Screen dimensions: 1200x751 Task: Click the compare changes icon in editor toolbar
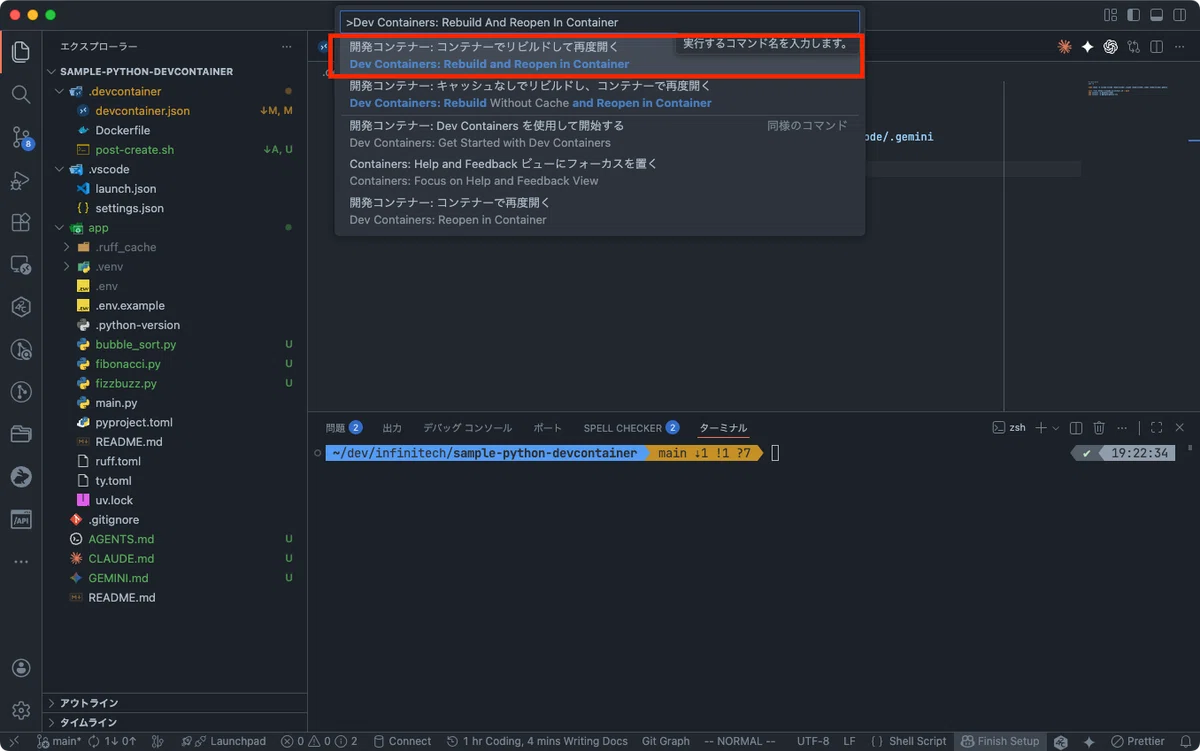coord(1133,47)
